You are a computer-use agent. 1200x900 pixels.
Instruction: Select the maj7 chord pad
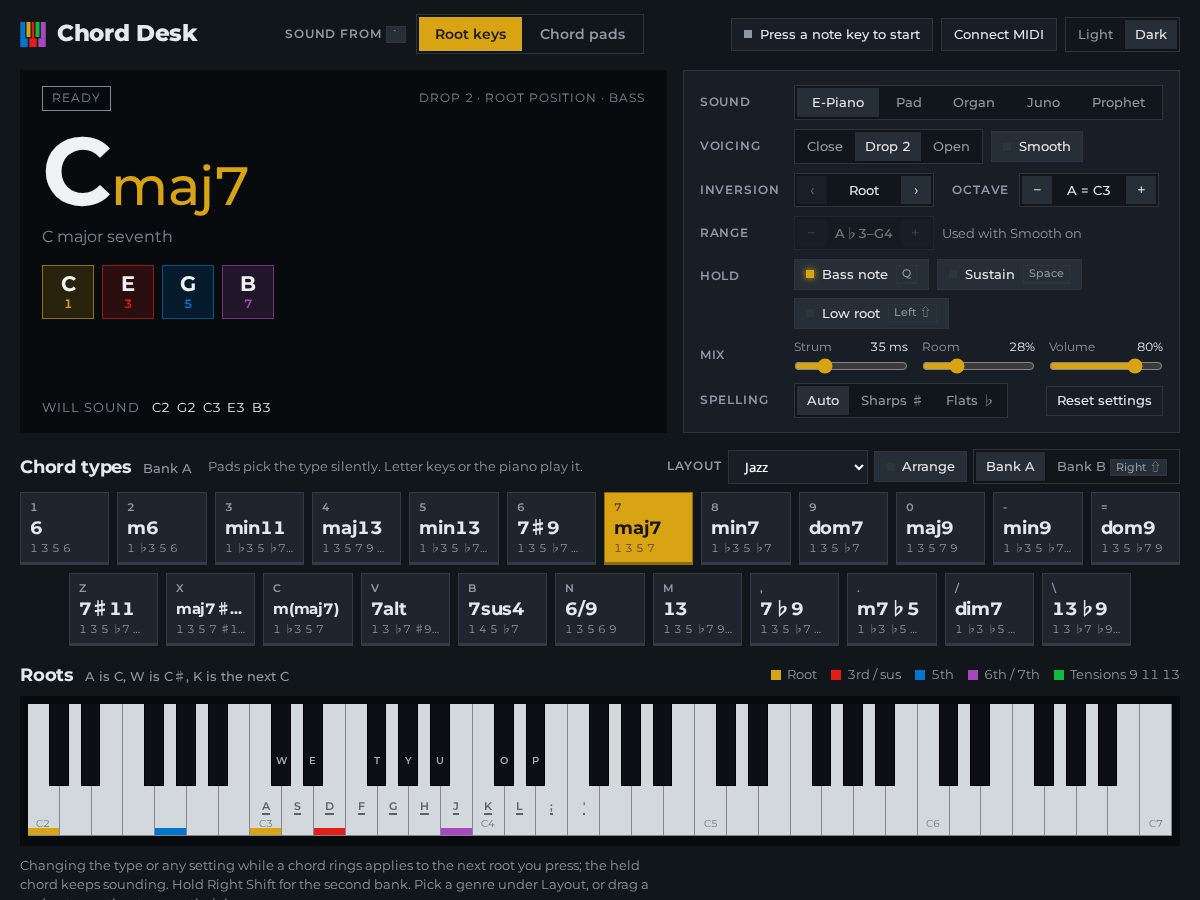tap(648, 528)
